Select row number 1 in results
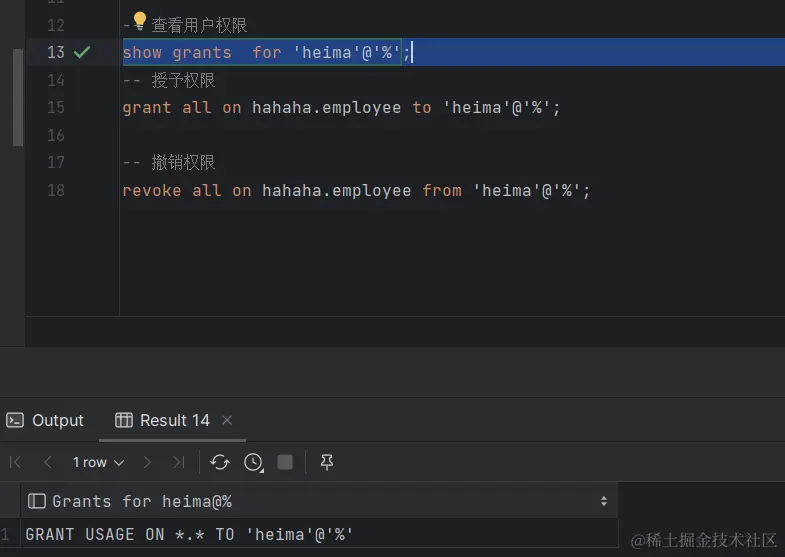 click(6, 535)
